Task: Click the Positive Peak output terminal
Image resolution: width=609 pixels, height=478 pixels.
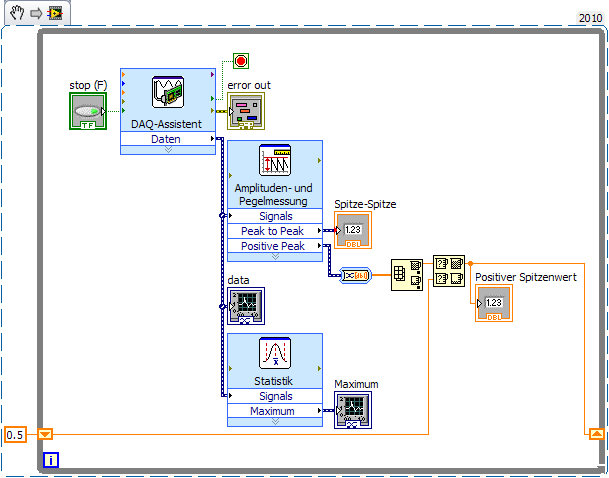Action: pos(275,246)
